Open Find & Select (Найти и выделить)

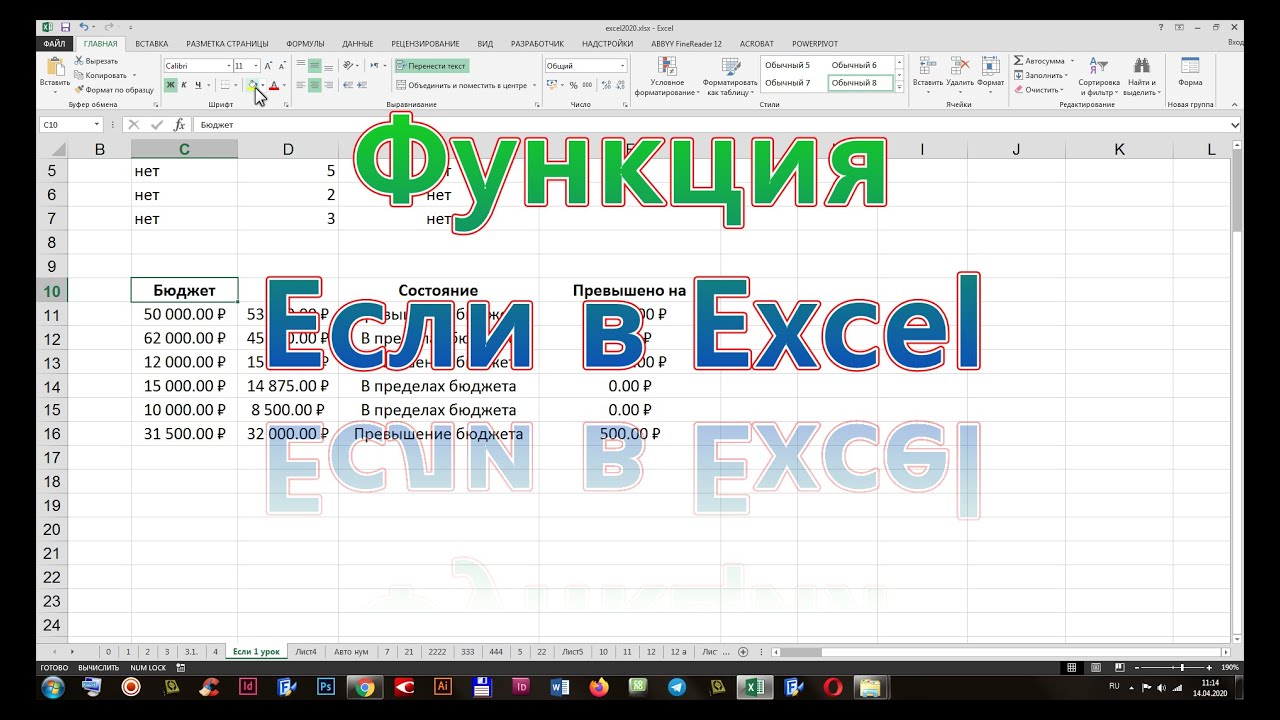tap(1141, 77)
